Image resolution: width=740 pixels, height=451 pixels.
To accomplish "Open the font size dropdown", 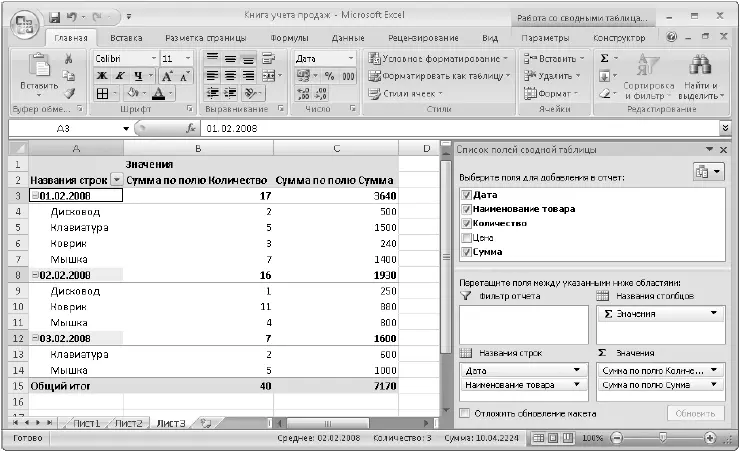I will [x=188, y=58].
